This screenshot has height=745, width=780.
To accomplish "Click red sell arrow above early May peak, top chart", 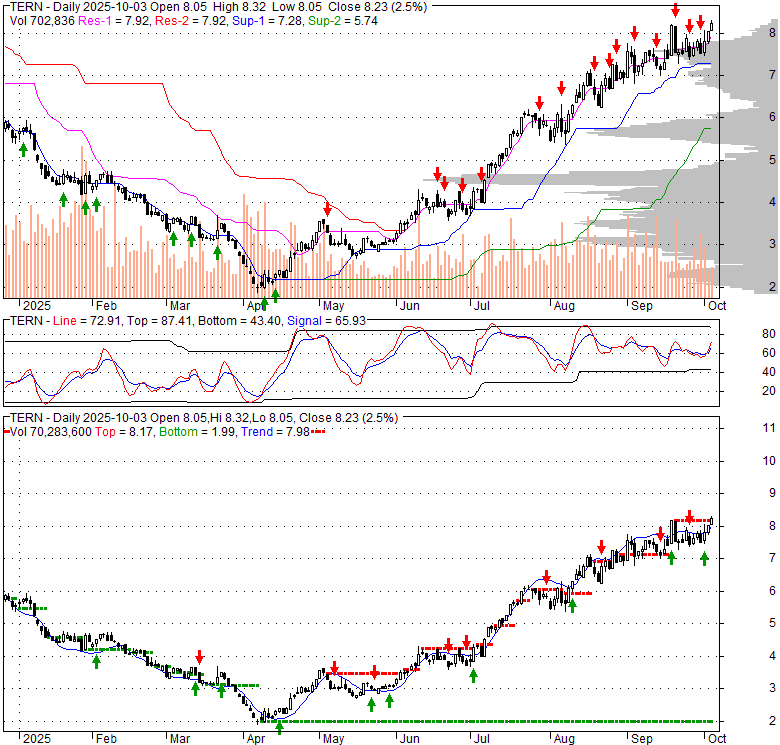I will pyautogui.click(x=327, y=207).
